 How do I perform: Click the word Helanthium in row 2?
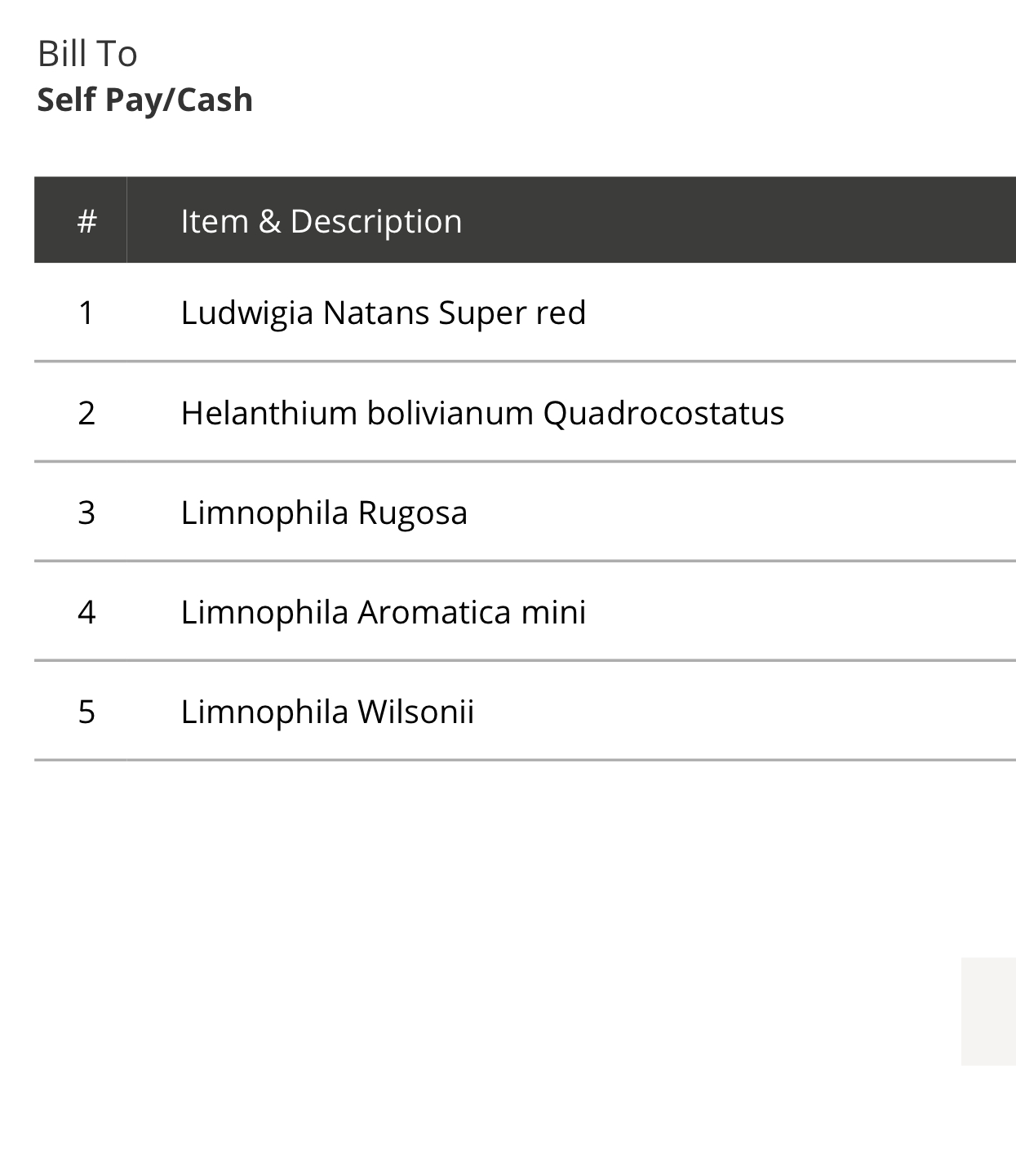[x=268, y=414]
